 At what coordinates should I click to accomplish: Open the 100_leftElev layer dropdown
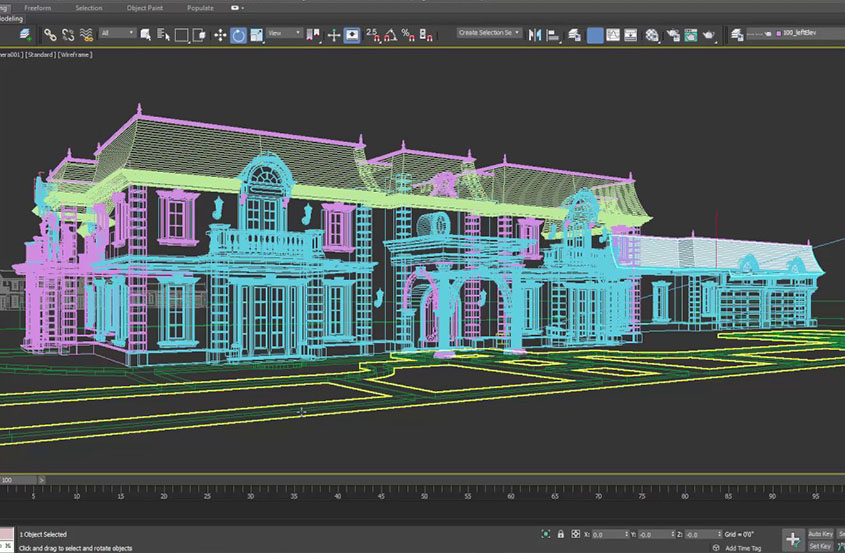tap(796, 33)
